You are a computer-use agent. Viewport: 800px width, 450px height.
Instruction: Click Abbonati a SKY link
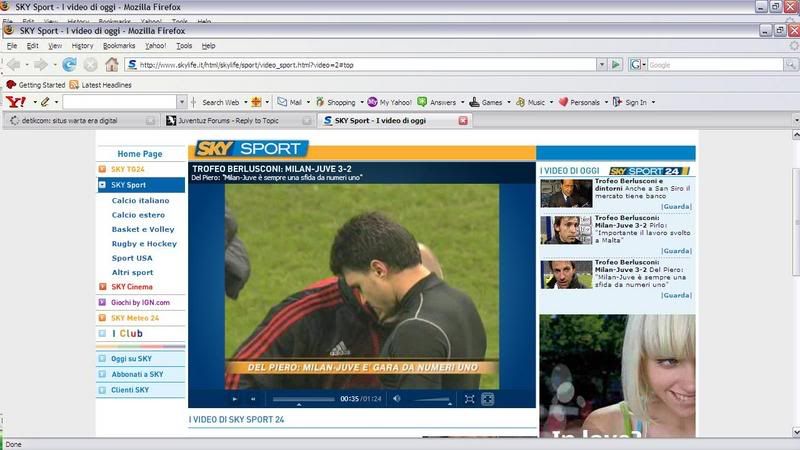click(137, 374)
